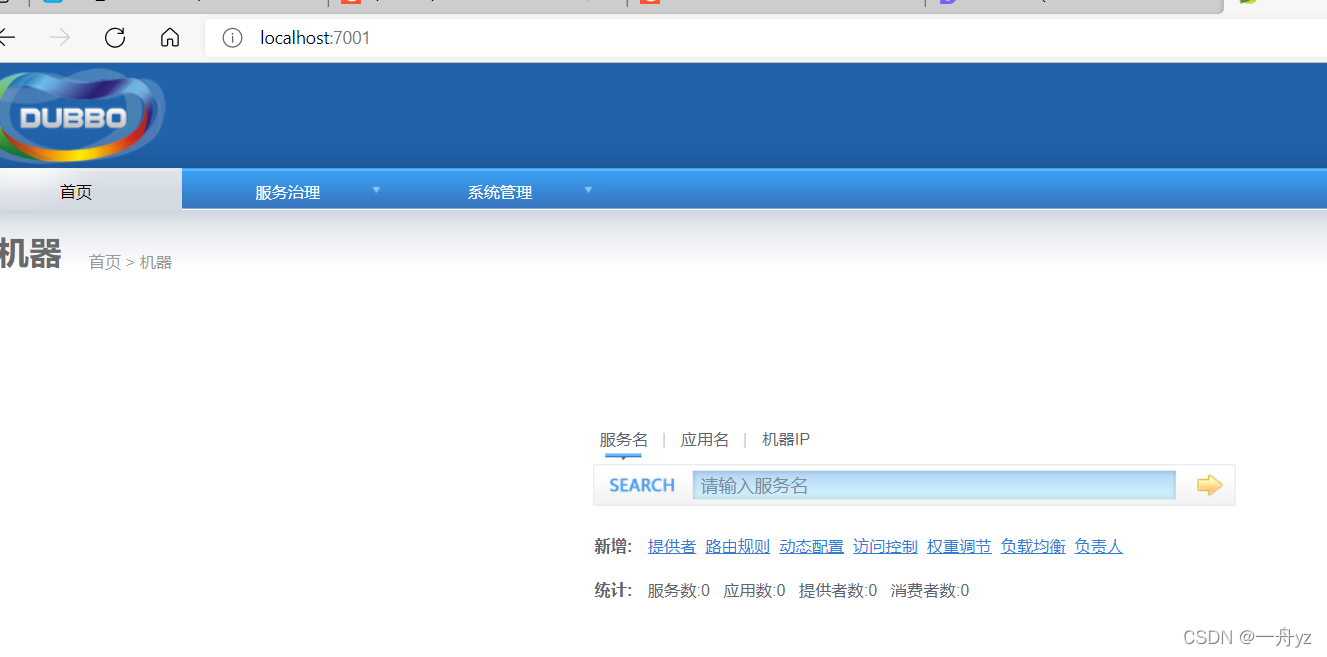Screen dimensions: 1327x657
Task: Click the 首页 breadcrumb link
Action: tap(105, 261)
